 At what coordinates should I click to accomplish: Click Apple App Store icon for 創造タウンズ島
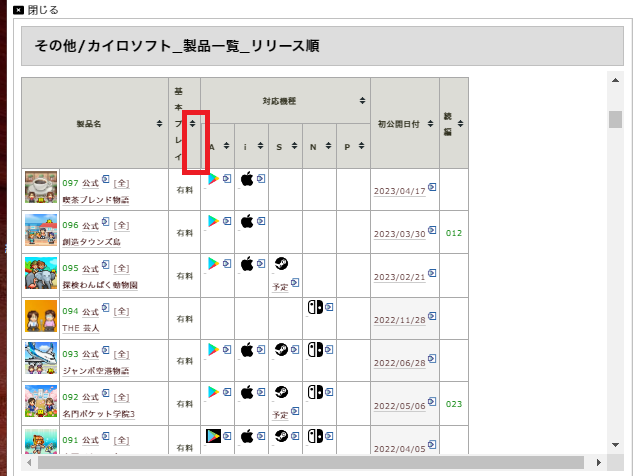(247, 221)
